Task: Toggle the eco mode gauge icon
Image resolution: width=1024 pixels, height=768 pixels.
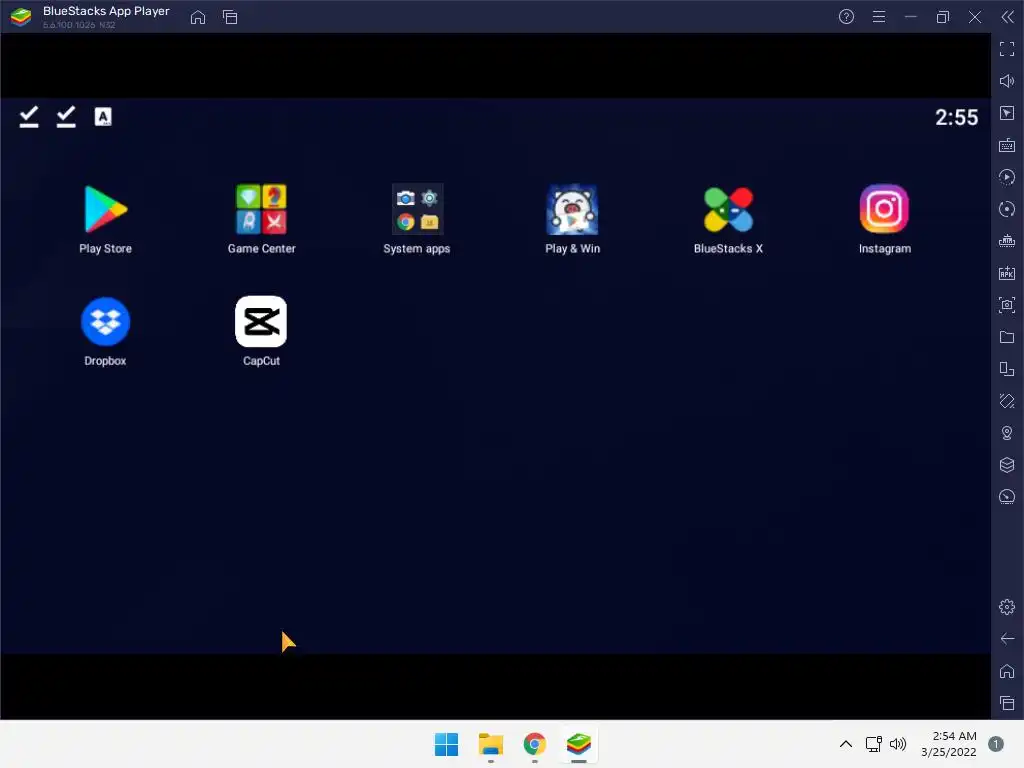Action: [1007, 497]
